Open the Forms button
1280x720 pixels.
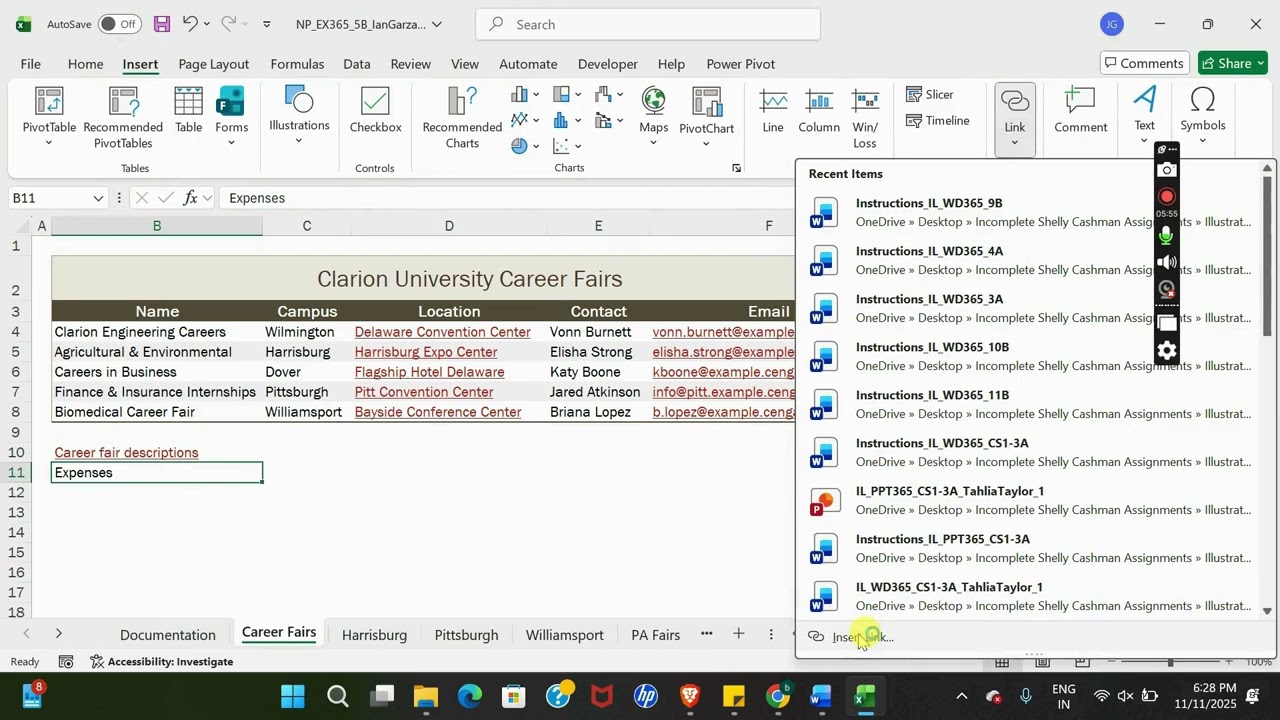(231, 116)
